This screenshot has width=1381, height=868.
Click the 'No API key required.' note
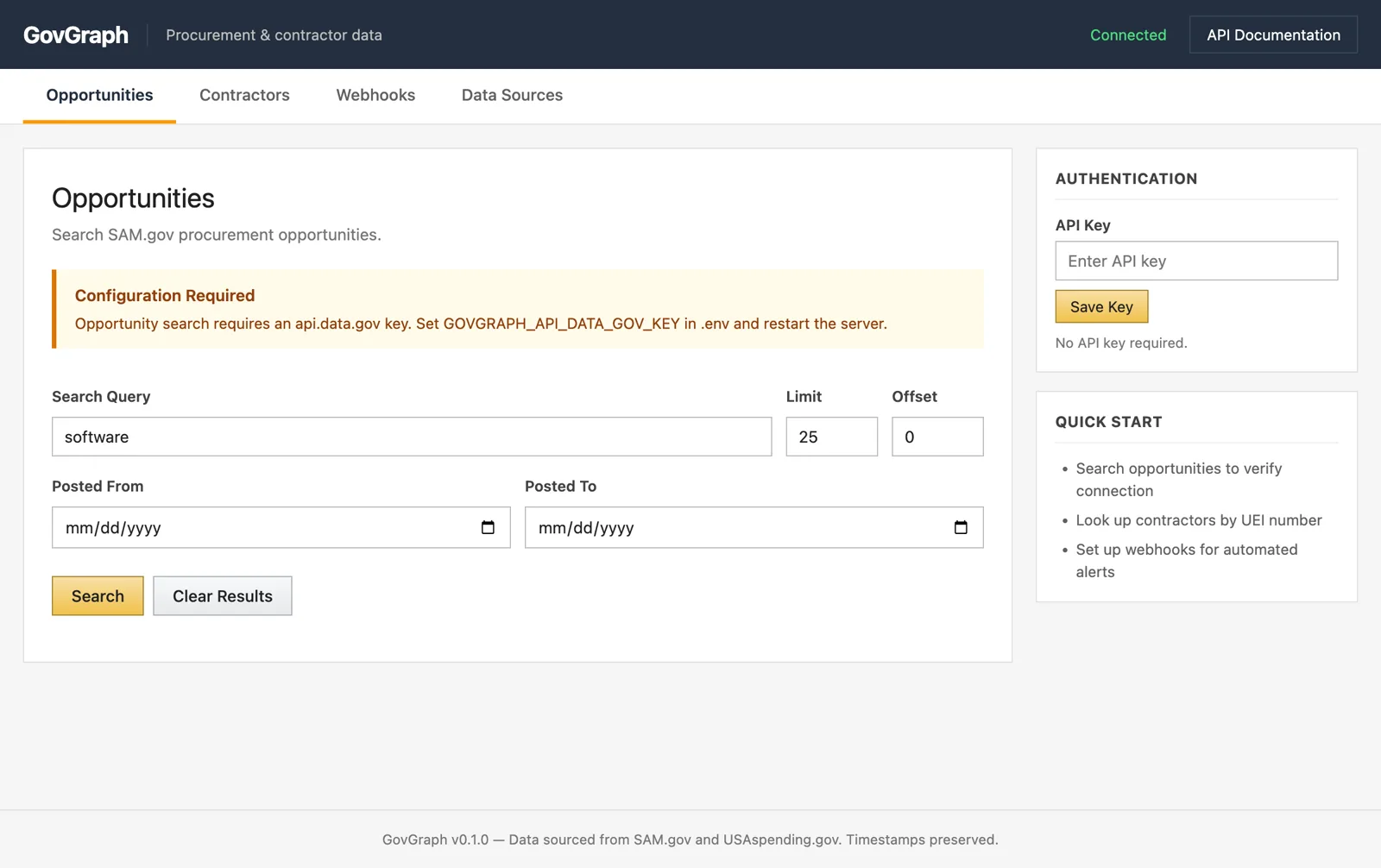point(1121,343)
